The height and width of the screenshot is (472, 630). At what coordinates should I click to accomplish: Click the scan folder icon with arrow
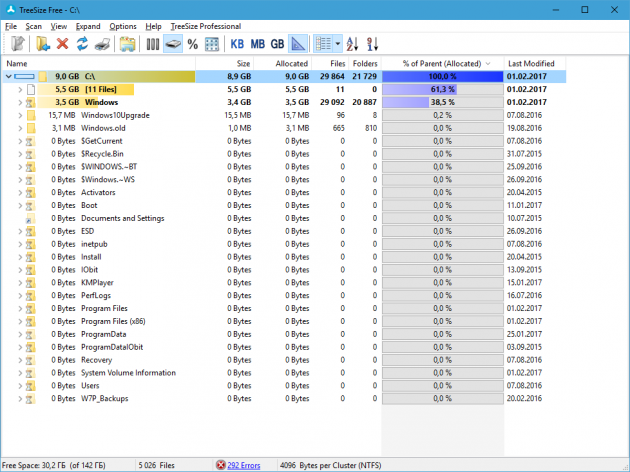43,44
